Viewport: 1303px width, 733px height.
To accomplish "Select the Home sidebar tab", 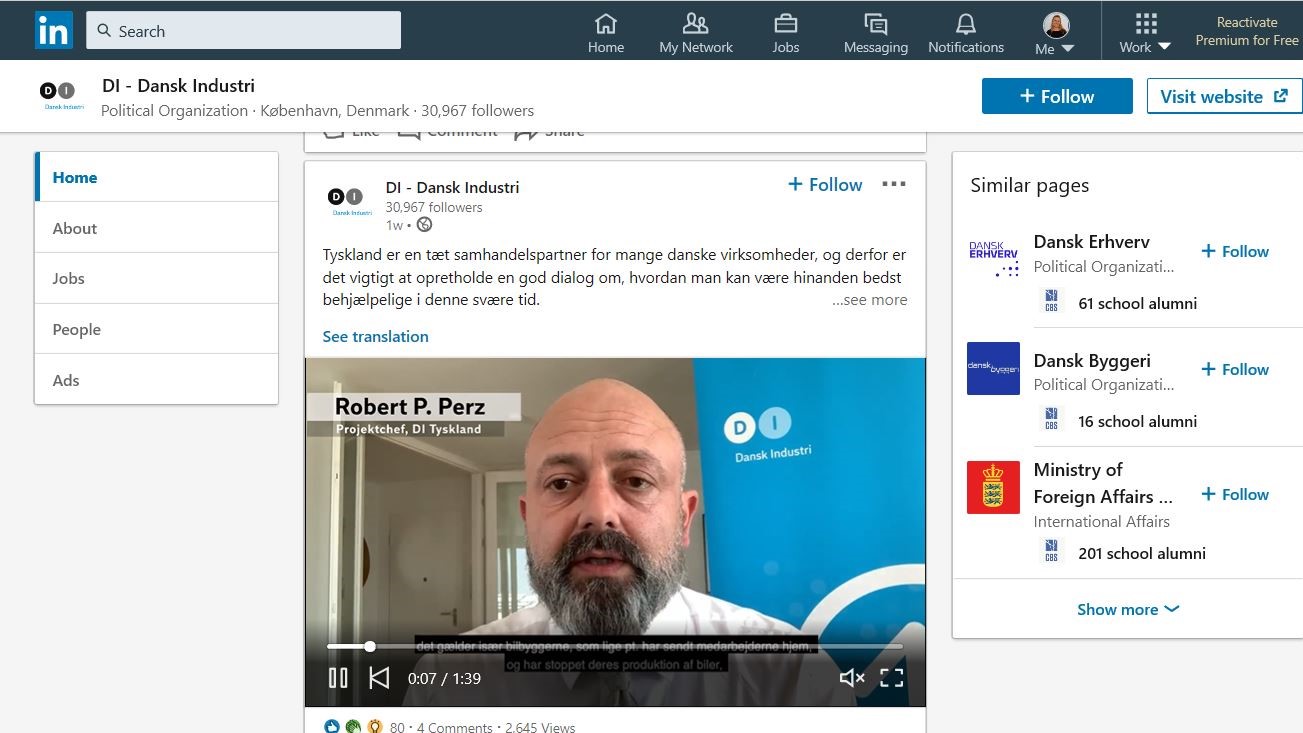I will tap(156, 177).
